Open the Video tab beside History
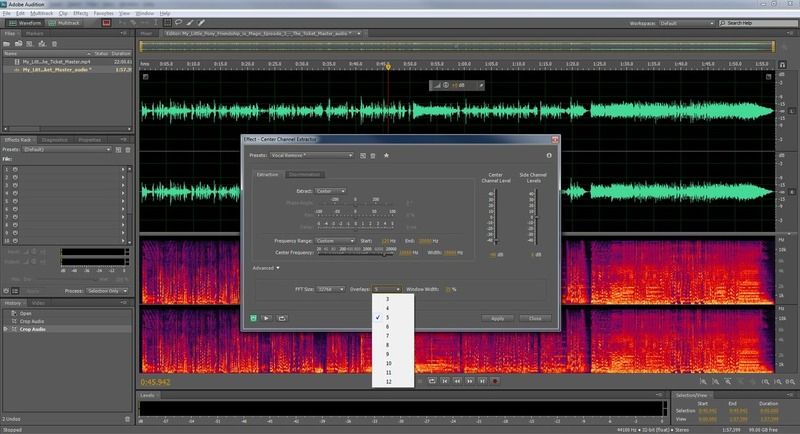 38,303
